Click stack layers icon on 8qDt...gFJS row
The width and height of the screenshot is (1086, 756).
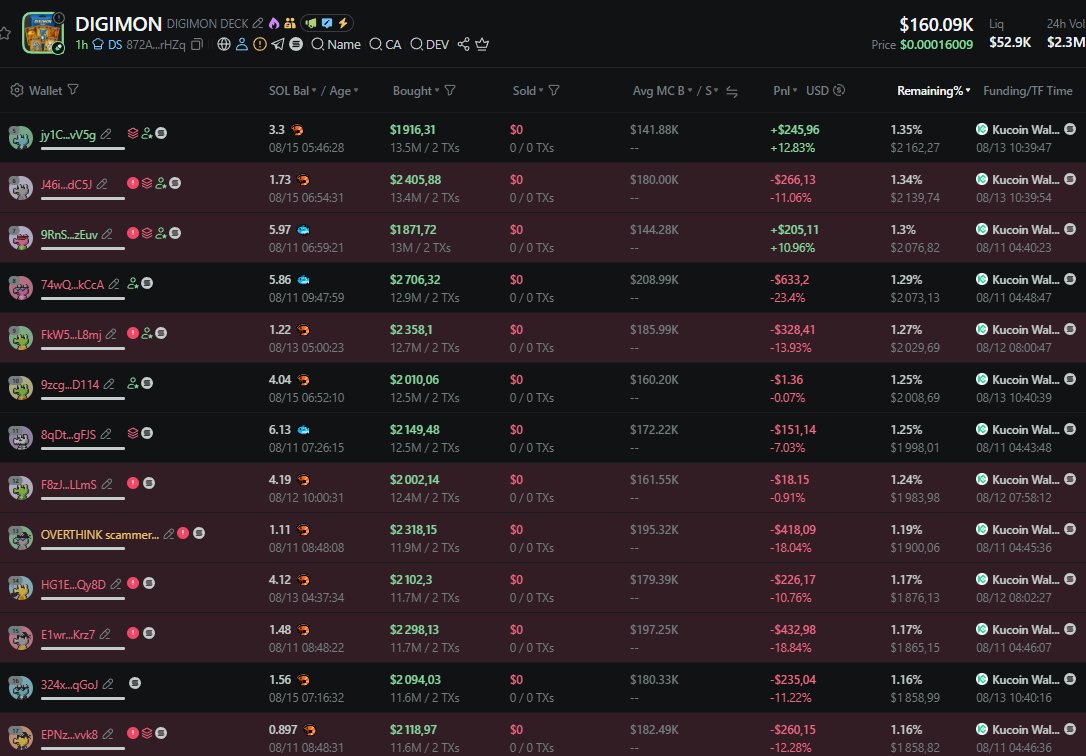[133, 433]
